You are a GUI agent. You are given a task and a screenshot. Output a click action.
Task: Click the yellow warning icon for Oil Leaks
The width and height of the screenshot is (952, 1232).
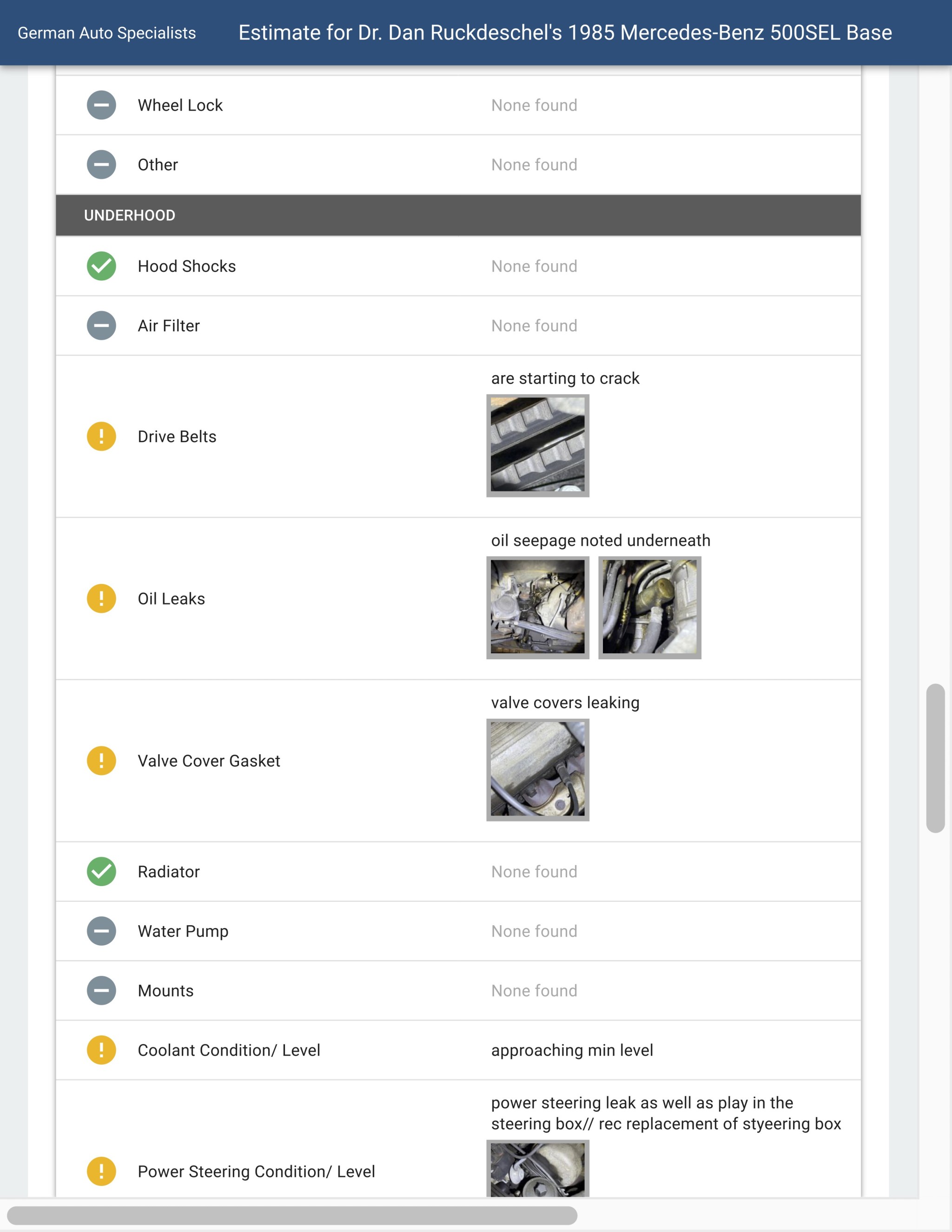click(x=101, y=598)
